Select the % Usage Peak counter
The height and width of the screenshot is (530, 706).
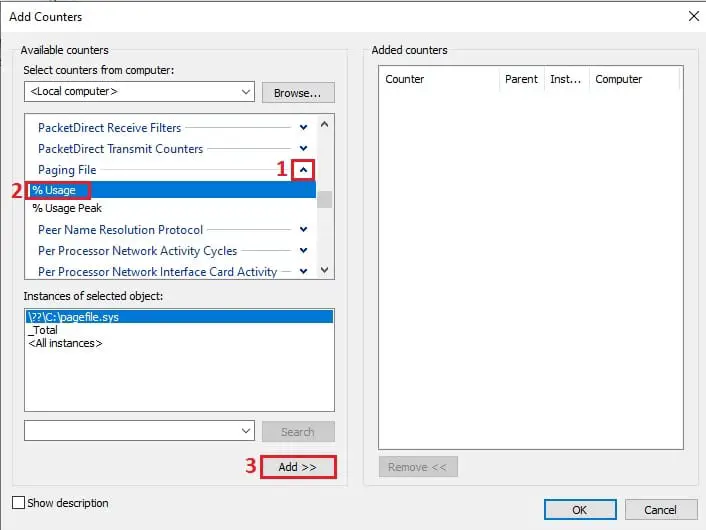[171, 208]
